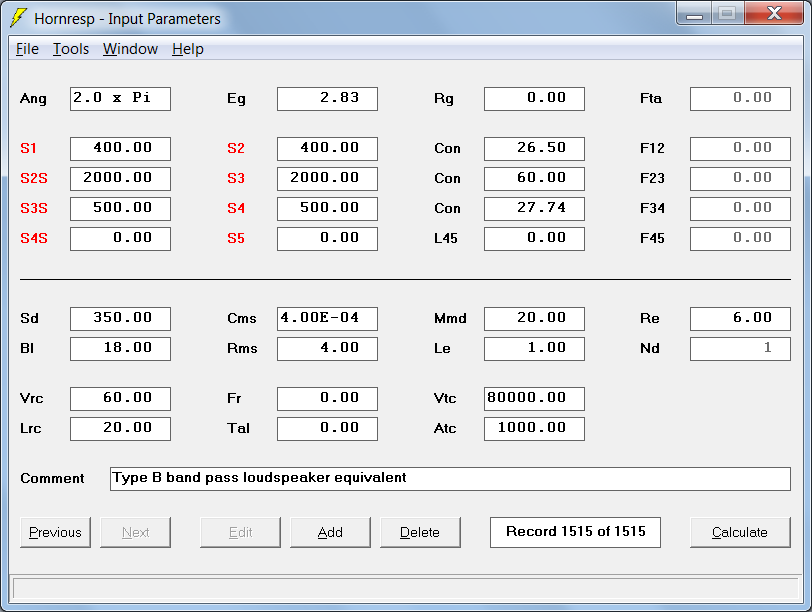
Task: Click the red S2 label
Action: 236,149
